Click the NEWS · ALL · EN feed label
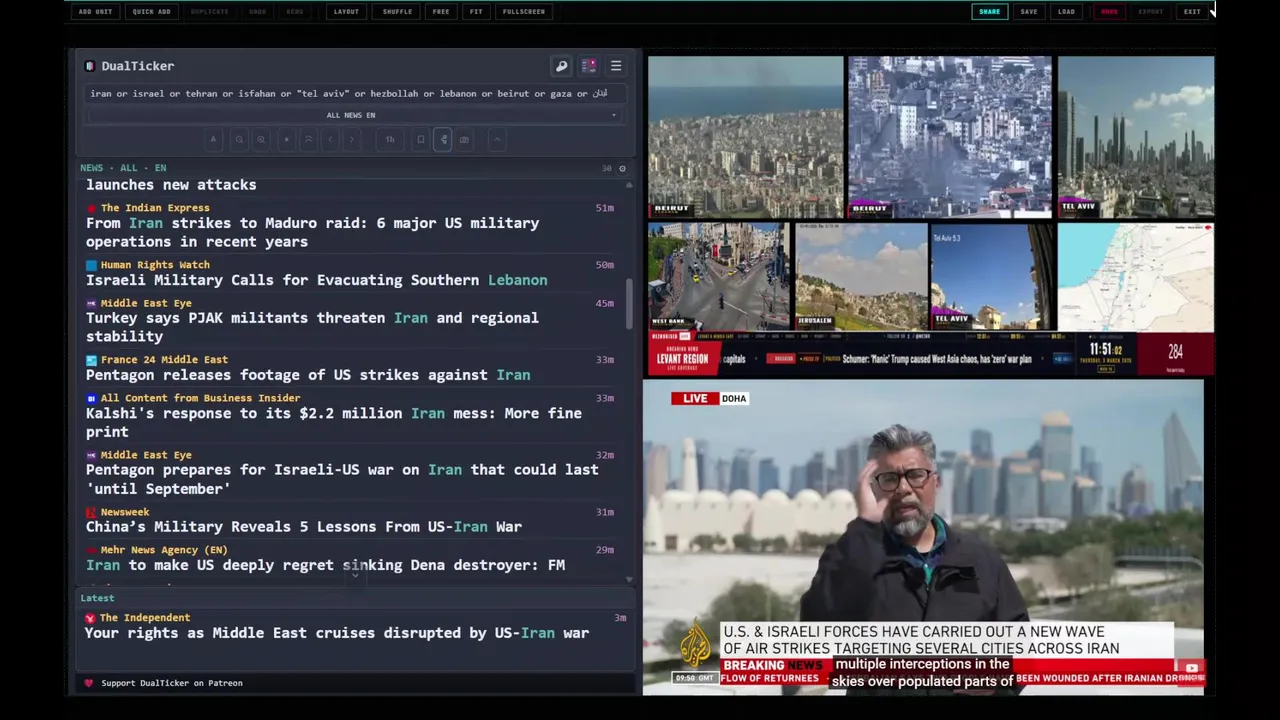 tap(123, 168)
